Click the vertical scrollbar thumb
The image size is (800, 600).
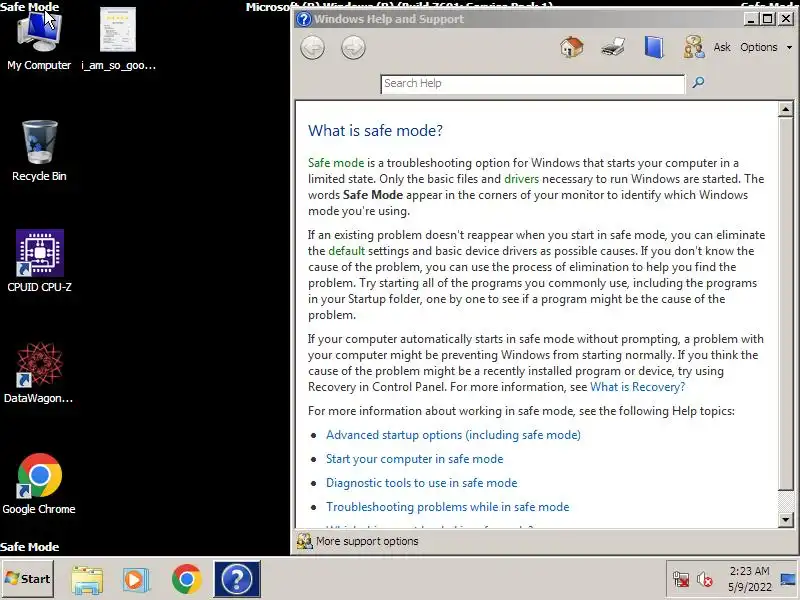(x=785, y=303)
